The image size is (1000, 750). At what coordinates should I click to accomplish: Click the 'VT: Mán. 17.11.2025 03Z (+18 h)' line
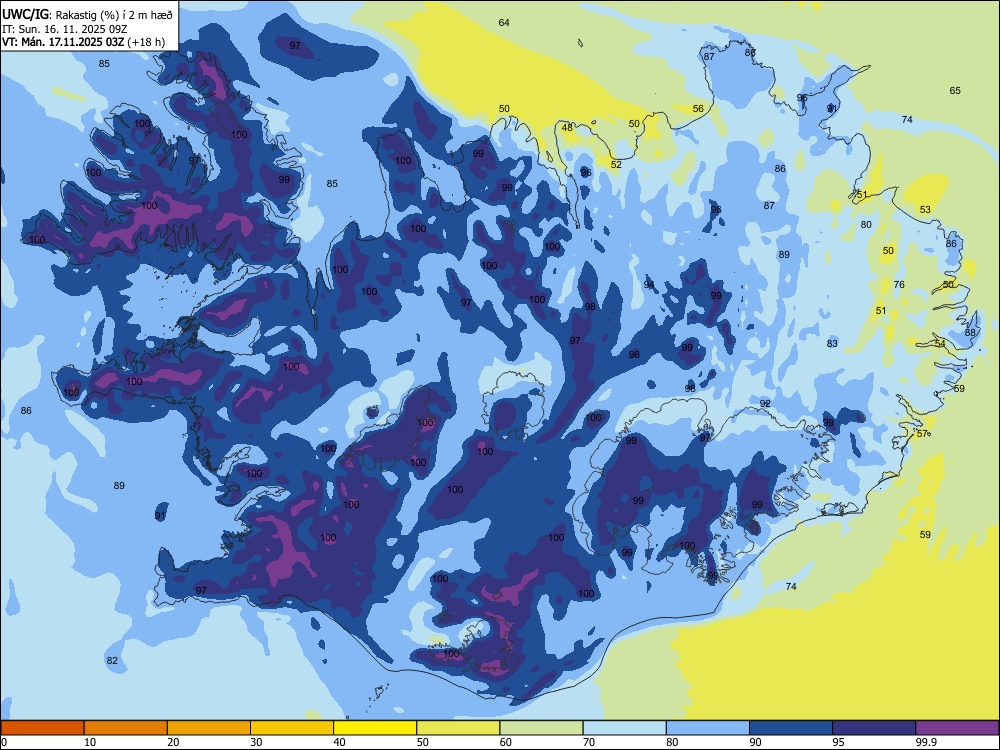pyautogui.click(x=84, y=42)
